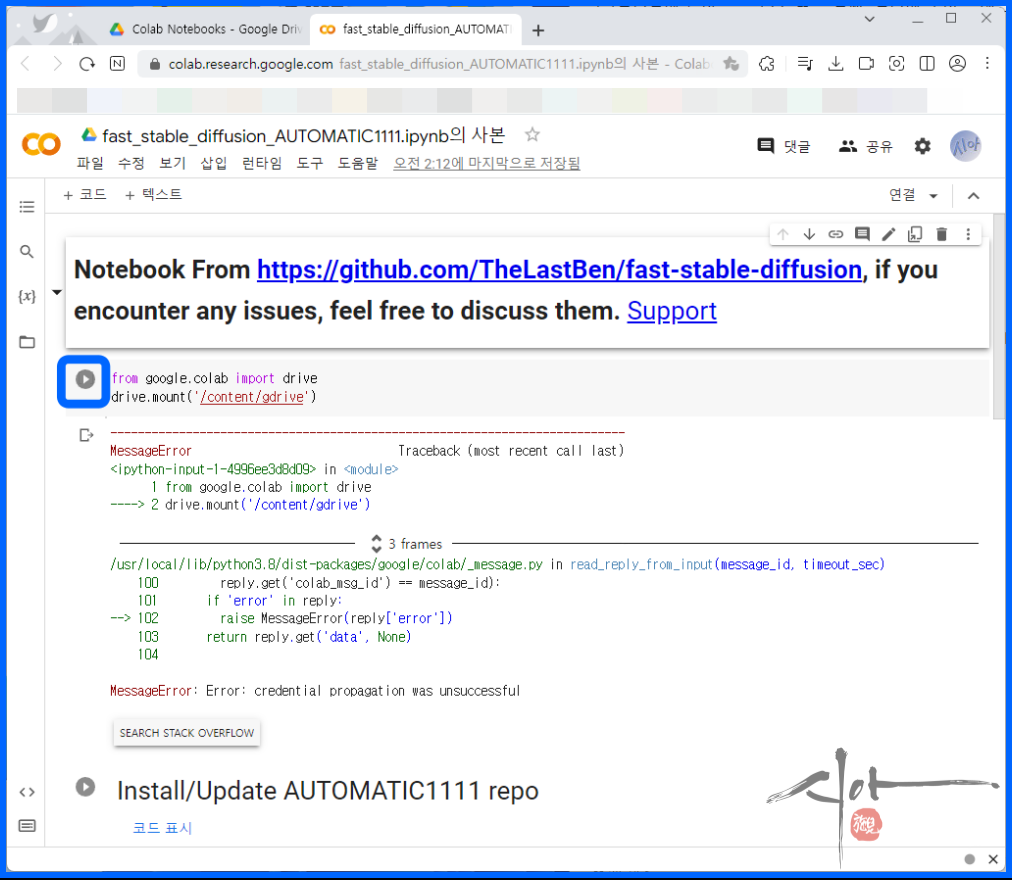
Task: Move cell down arrow in cell toolbar
Action: point(809,234)
